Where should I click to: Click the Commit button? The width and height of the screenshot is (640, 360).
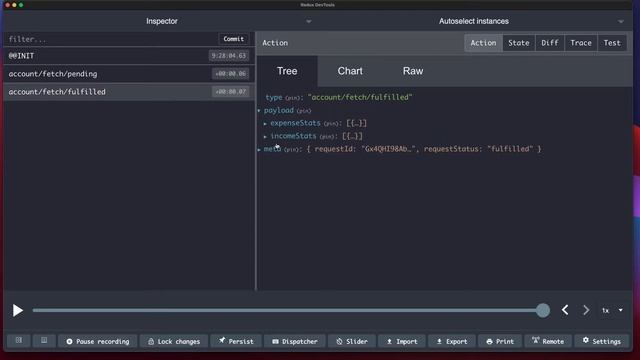233,39
